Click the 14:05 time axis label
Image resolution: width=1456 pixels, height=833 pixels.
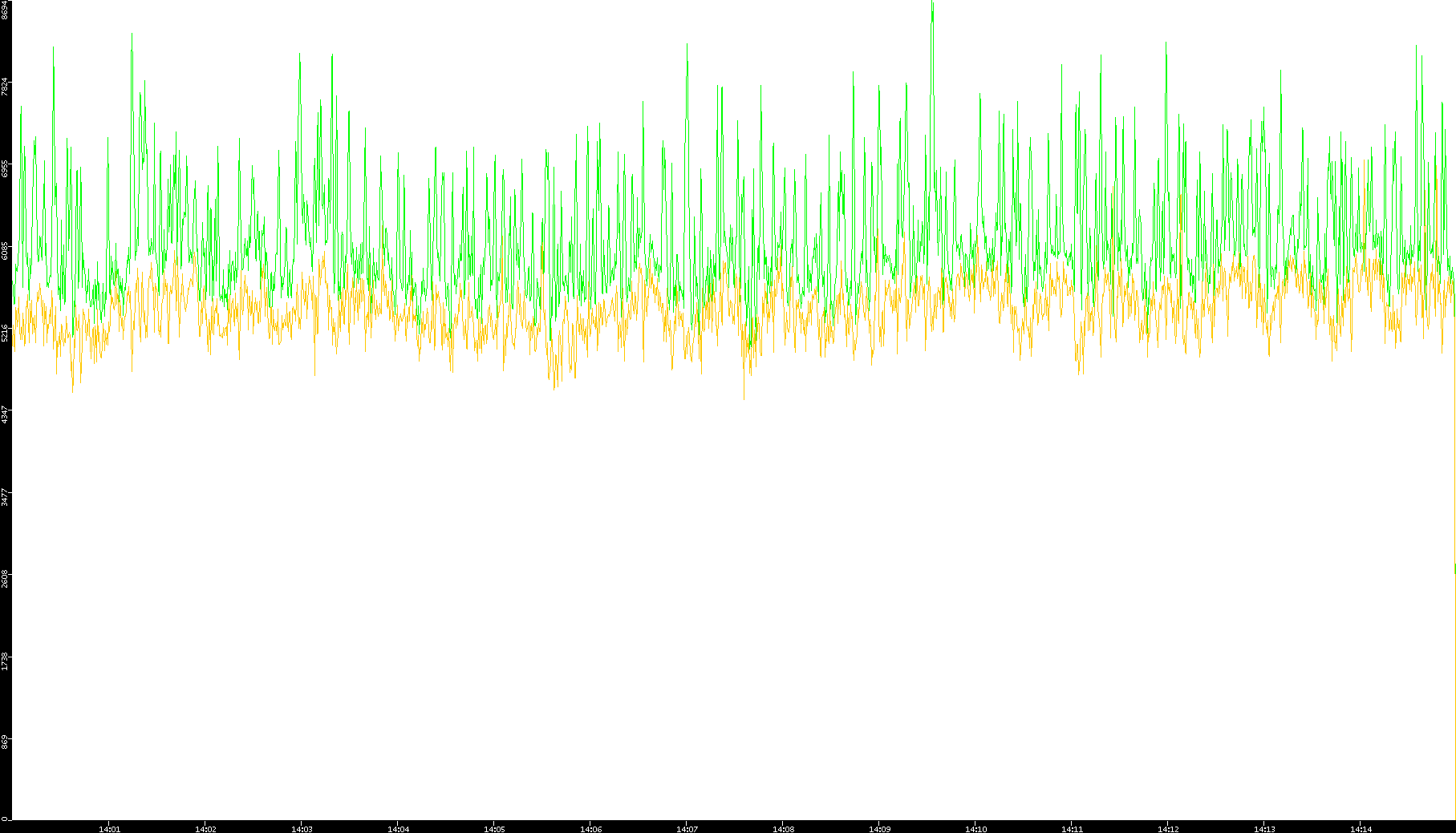point(494,829)
